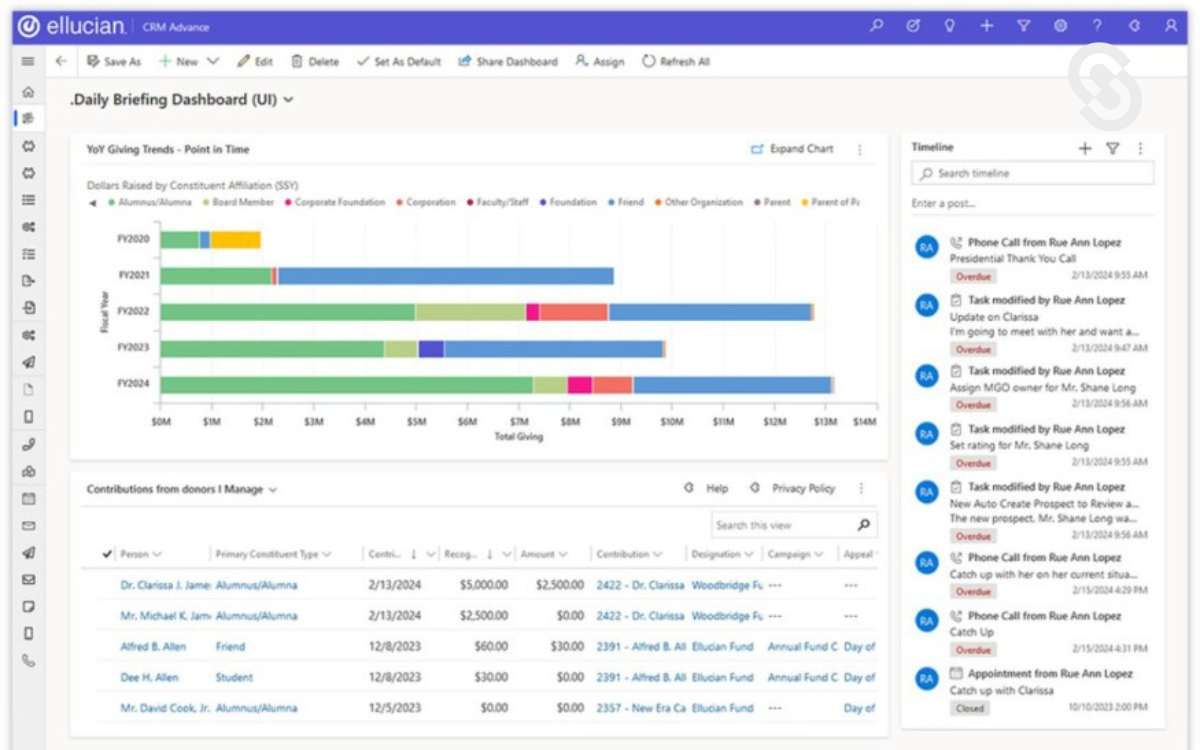Viewport: 1200px width, 750px height.
Task: Filter Timeline entries with the funnel icon
Action: click(x=1113, y=147)
